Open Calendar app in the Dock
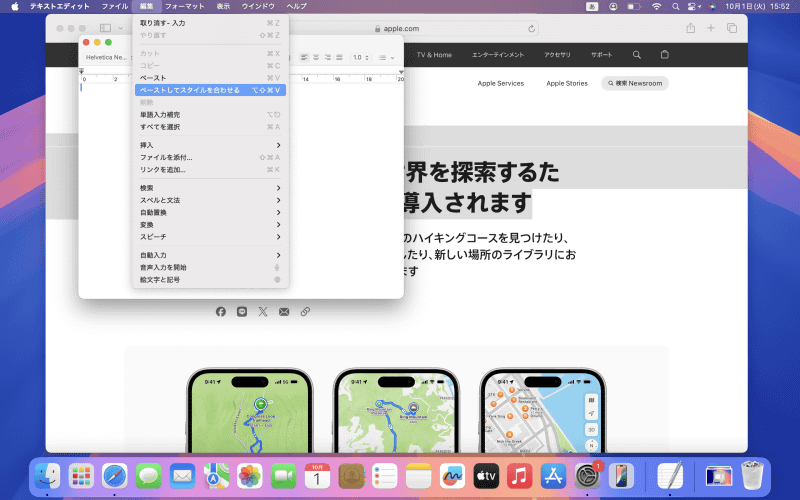Screen dimensions: 800x500 click(317, 476)
